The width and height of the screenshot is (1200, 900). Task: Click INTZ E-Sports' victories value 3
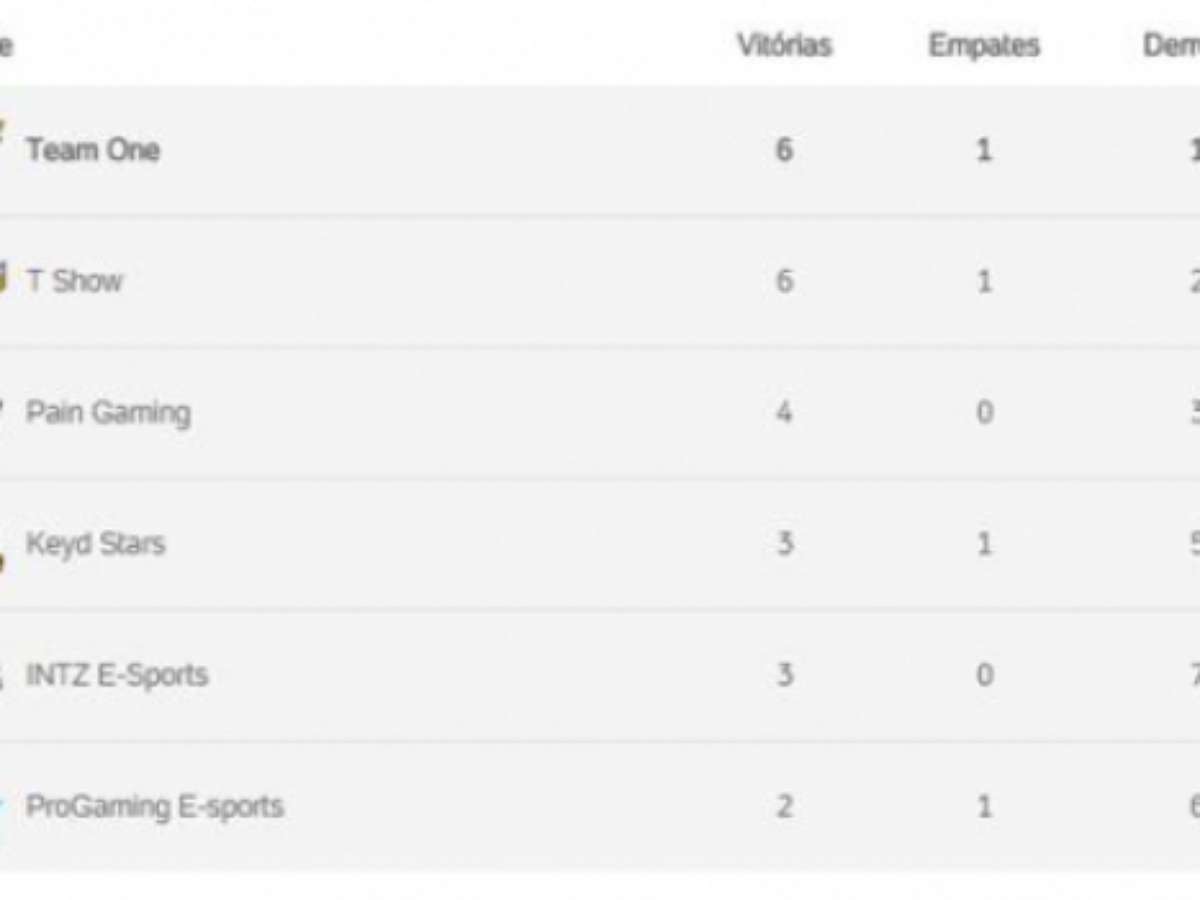785,675
